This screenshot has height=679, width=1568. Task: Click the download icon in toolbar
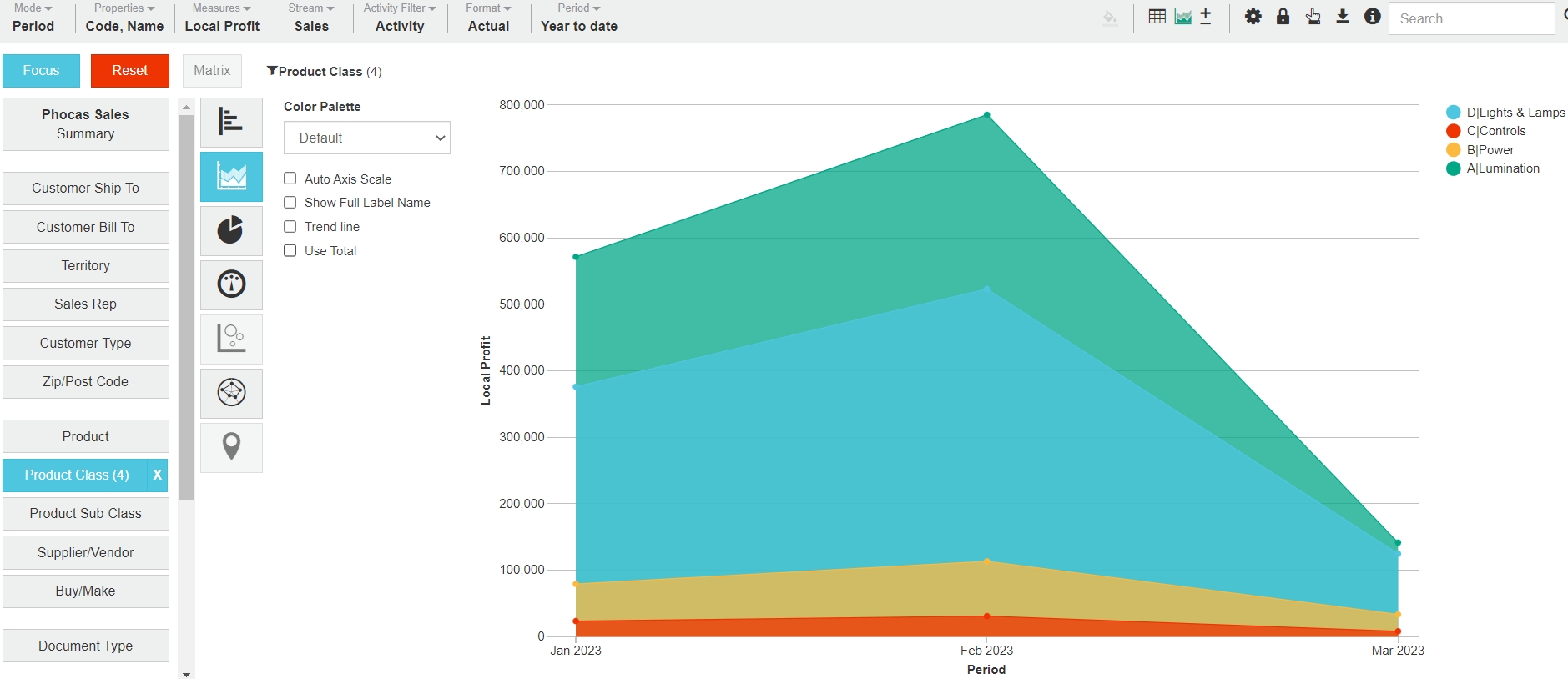tap(1342, 17)
